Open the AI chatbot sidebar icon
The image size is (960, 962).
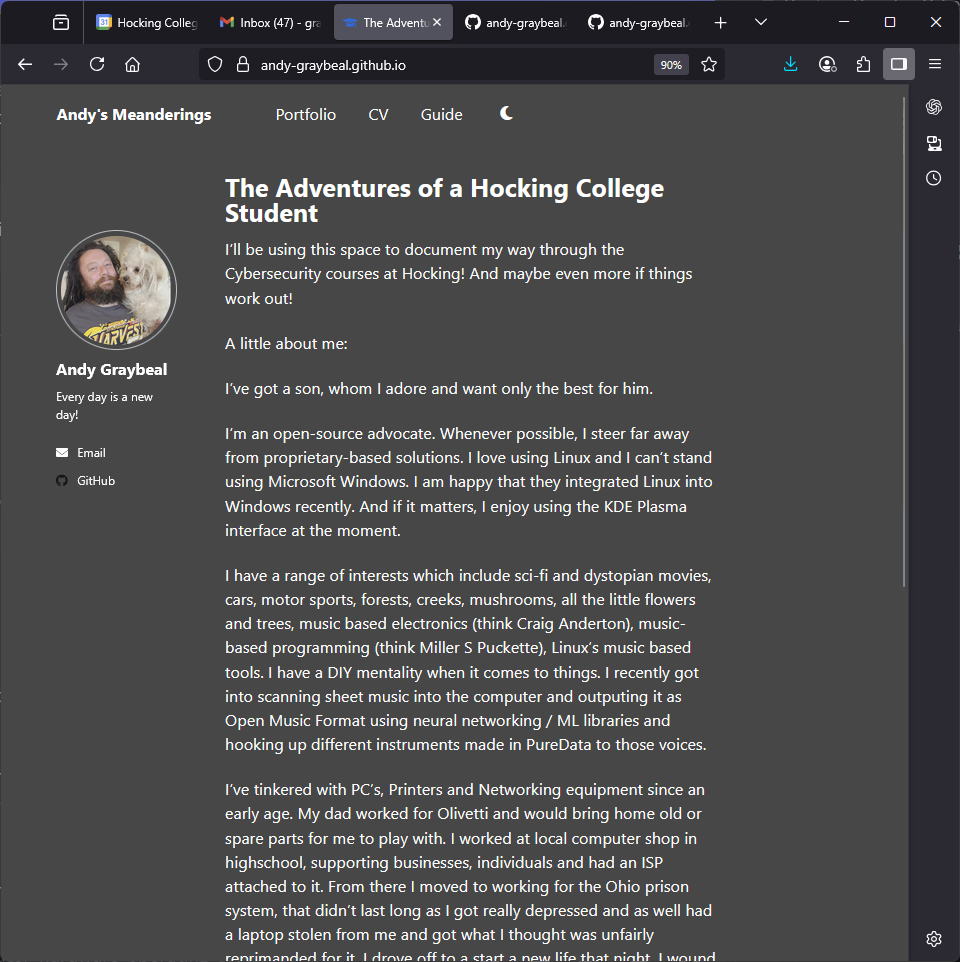tap(934, 107)
